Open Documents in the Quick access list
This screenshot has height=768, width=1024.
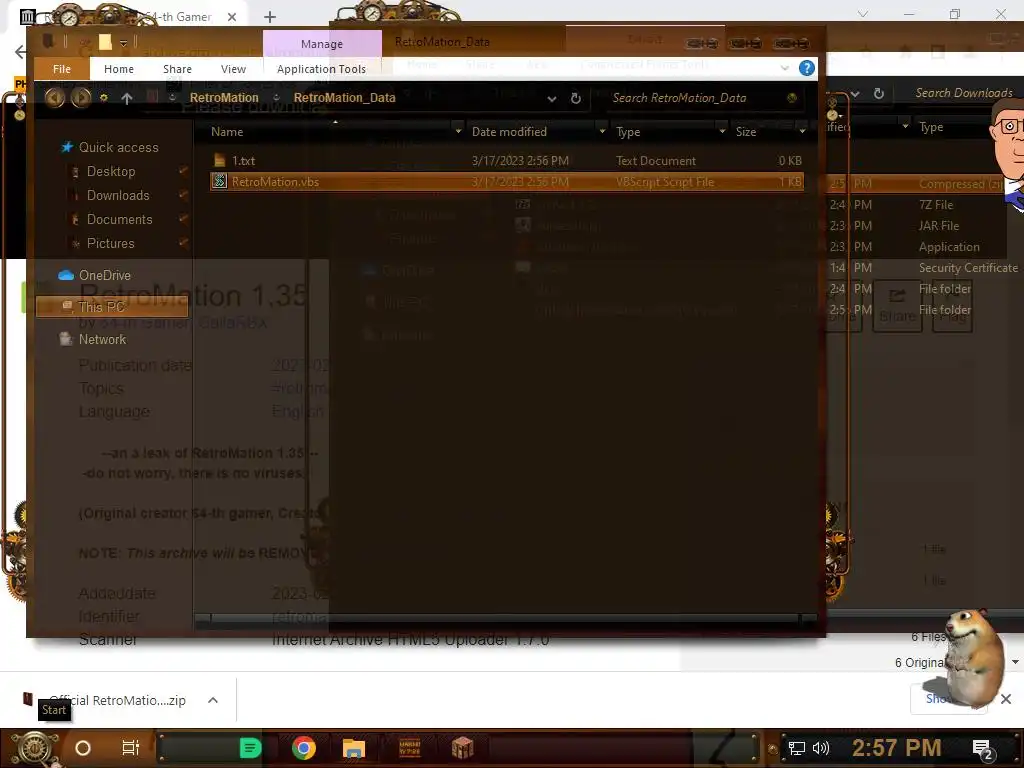click(120, 219)
